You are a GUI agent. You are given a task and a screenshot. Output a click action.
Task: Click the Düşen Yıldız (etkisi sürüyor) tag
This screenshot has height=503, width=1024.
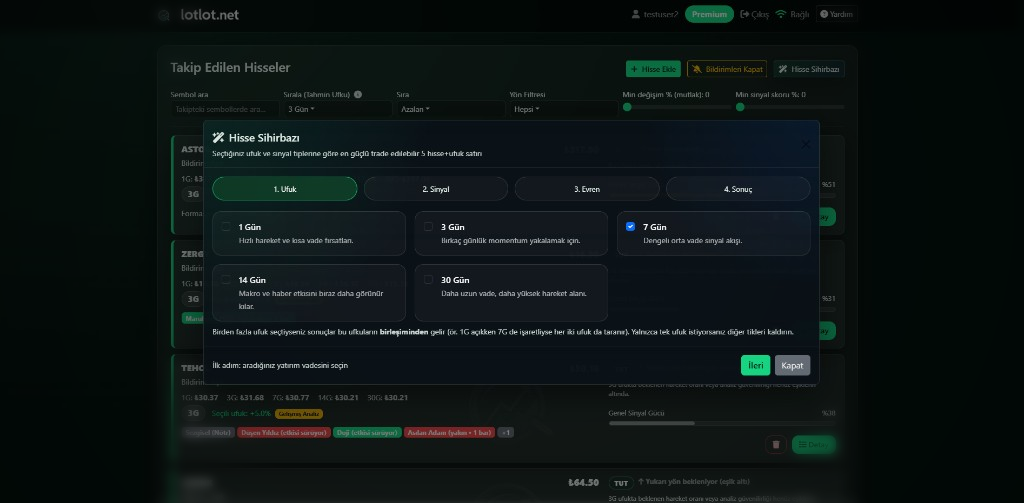pyautogui.click(x=283, y=432)
